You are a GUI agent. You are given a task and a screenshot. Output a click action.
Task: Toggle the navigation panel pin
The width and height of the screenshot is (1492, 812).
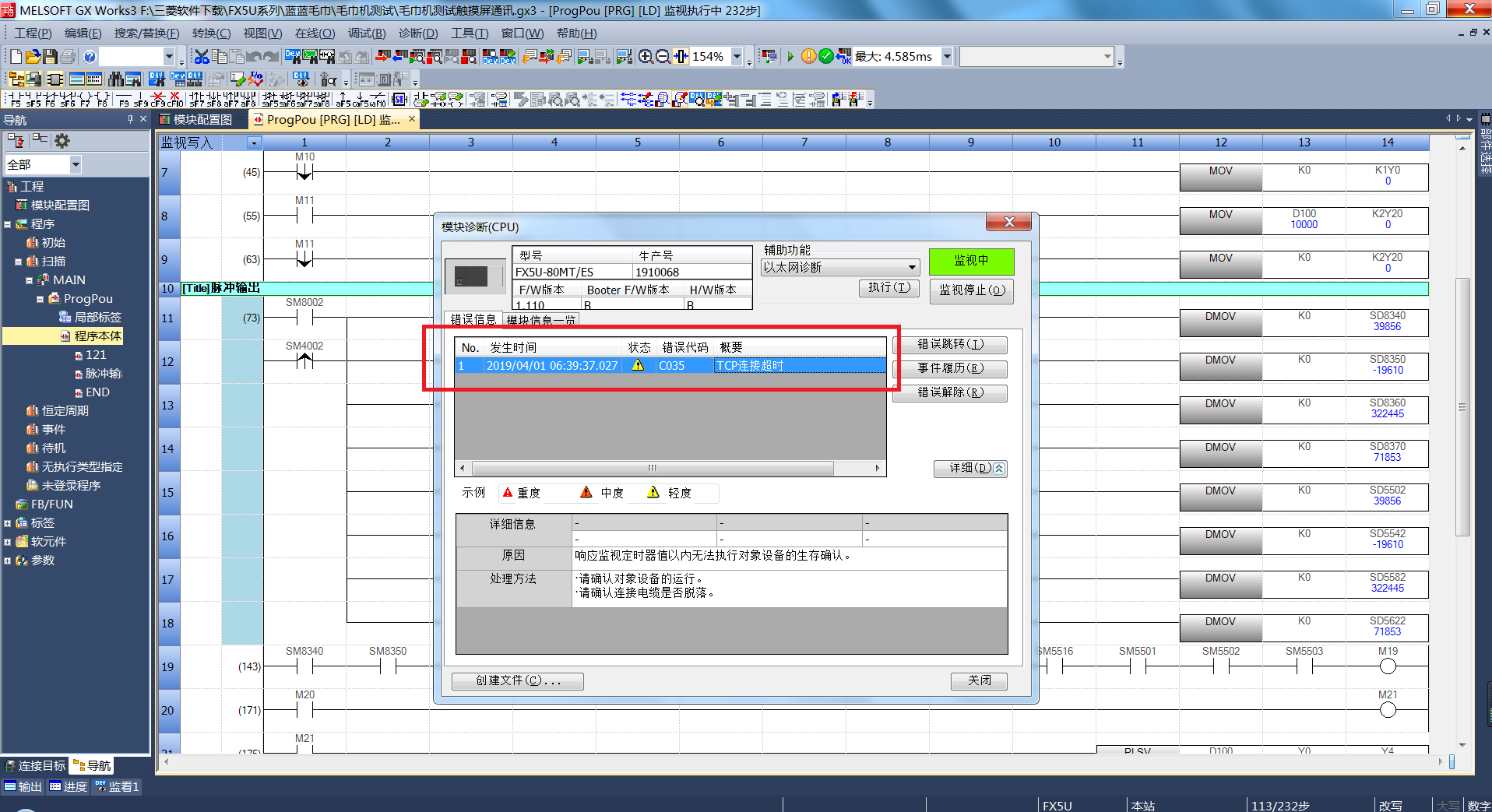click(130, 119)
